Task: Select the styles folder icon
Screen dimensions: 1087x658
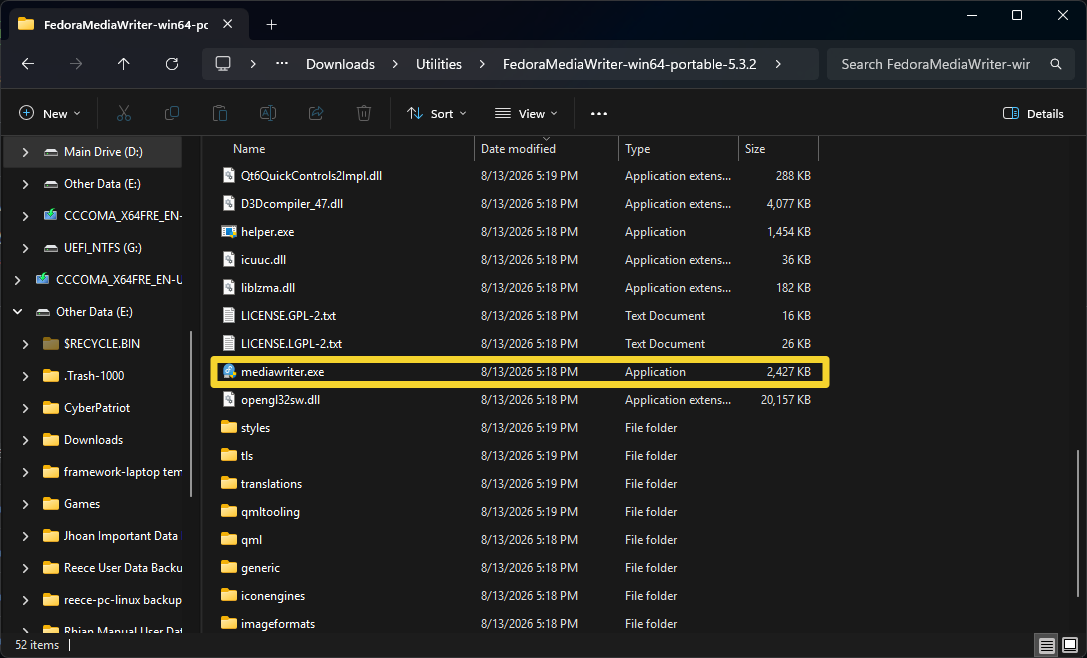Action: point(229,427)
